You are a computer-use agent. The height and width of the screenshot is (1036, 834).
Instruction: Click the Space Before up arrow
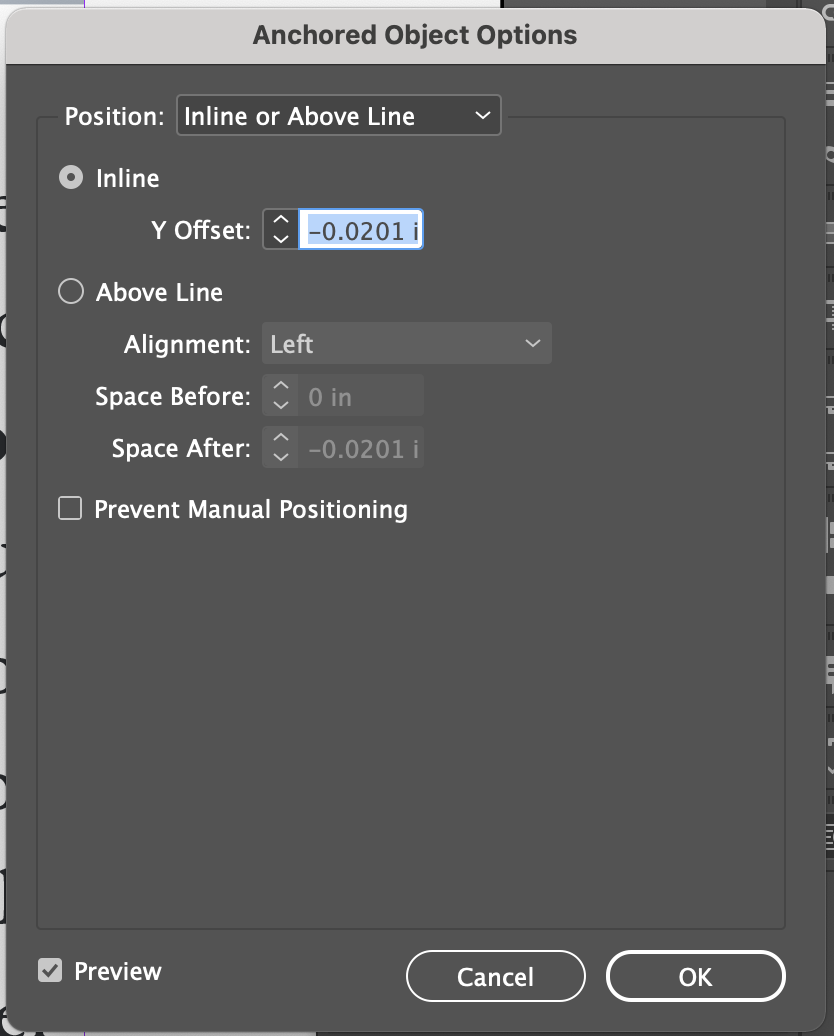(x=280, y=388)
